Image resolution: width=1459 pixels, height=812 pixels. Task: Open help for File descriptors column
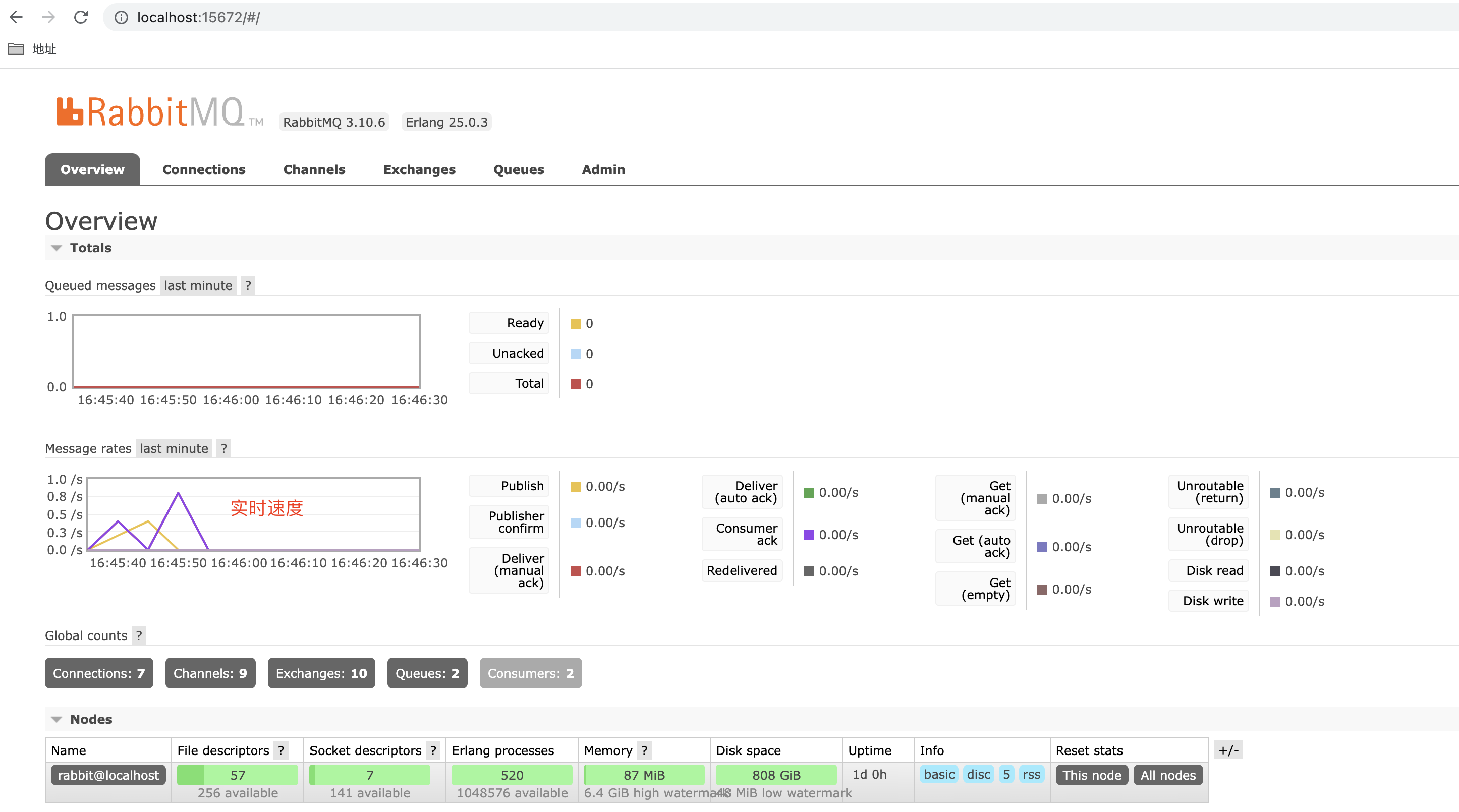281,750
